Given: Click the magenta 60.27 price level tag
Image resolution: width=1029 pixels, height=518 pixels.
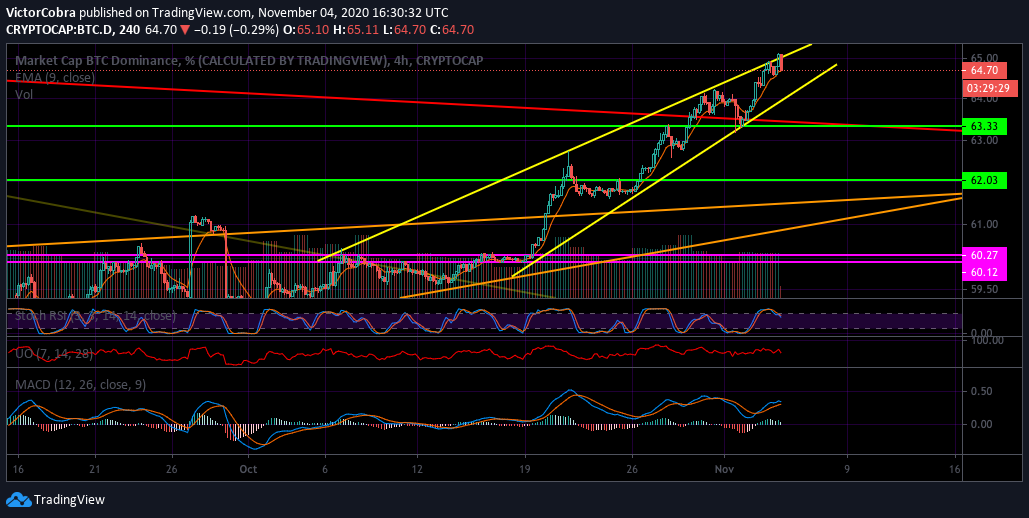Looking at the screenshot, I should pos(983,255).
